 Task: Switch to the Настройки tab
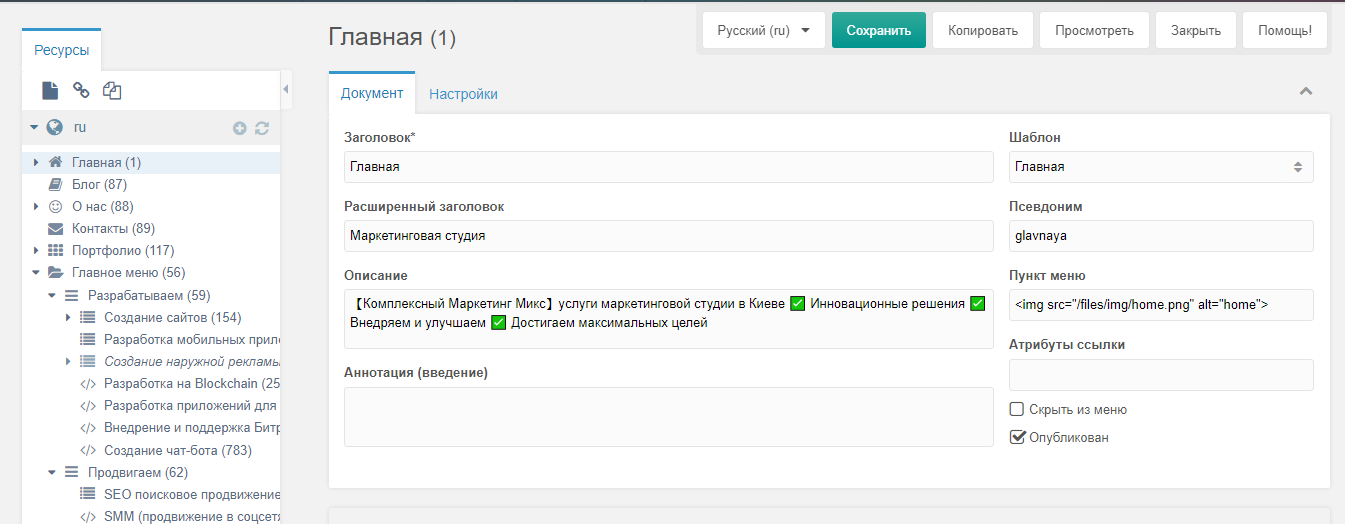click(x=463, y=94)
